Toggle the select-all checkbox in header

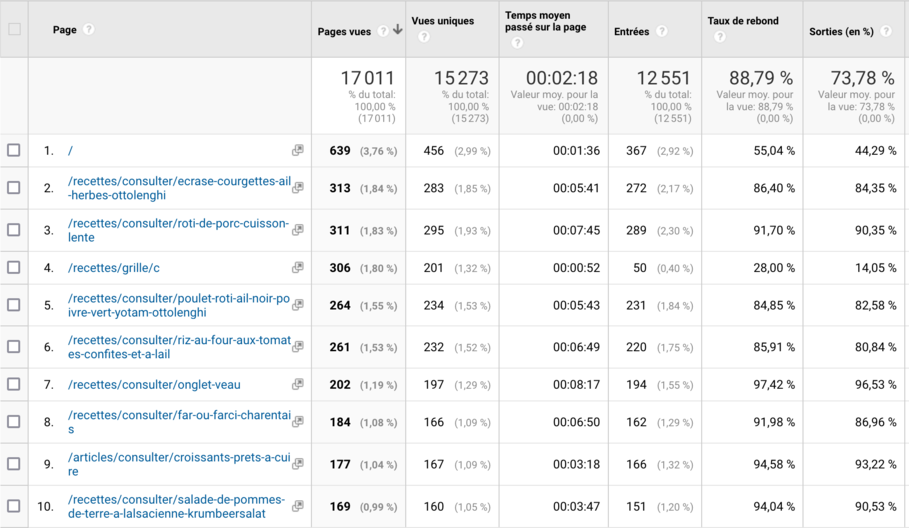pos(14,29)
